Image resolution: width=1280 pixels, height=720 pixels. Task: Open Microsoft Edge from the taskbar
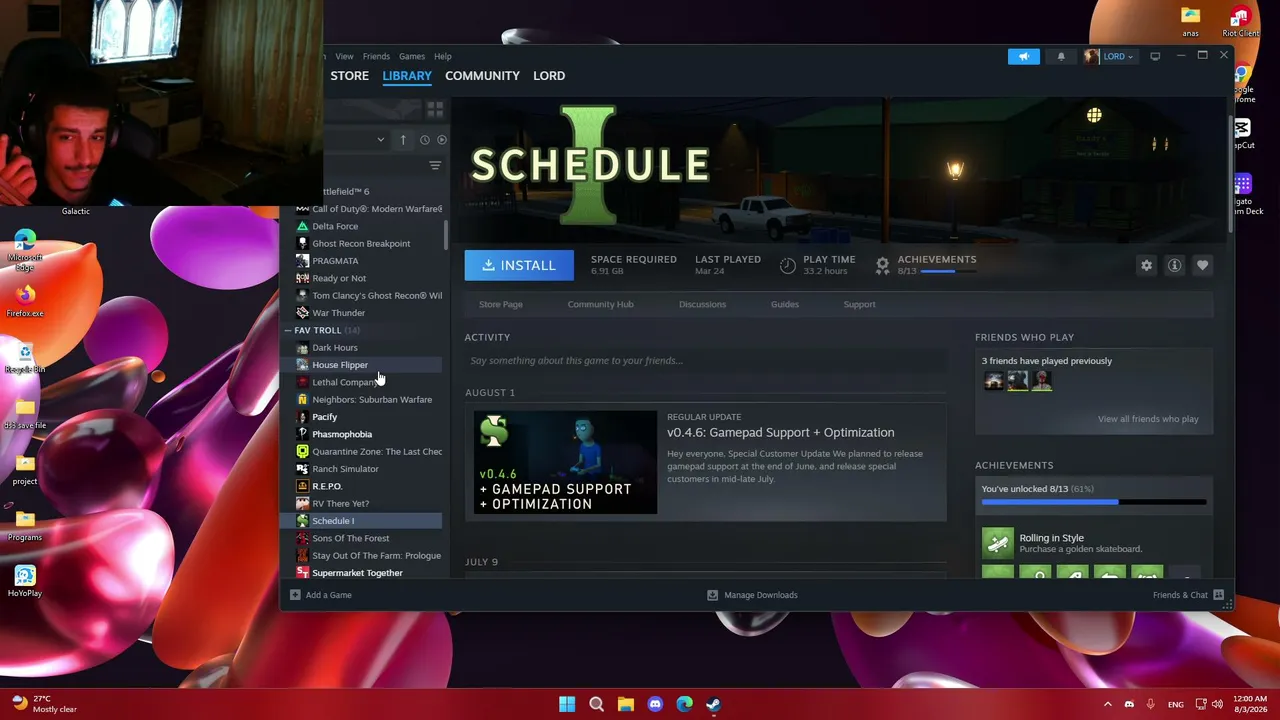[684, 704]
